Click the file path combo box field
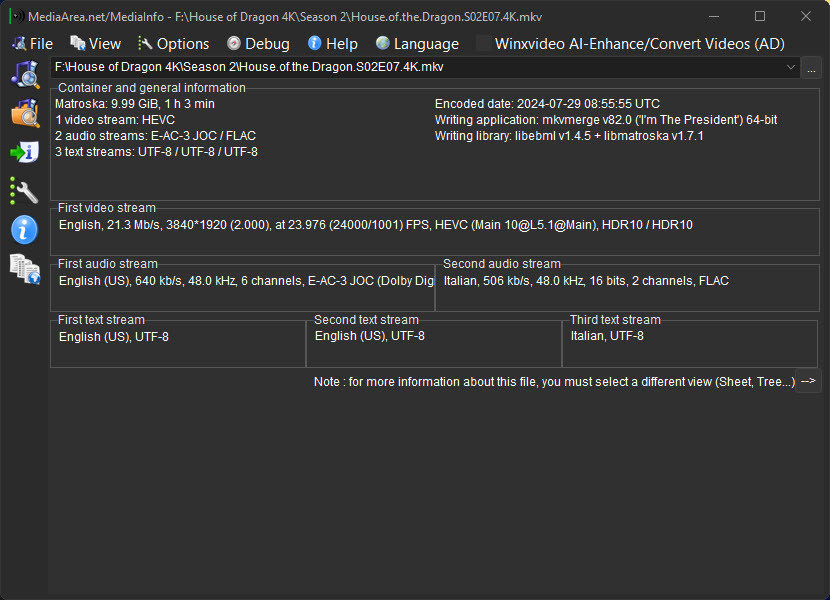The image size is (830, 600). pyautogui.click(x=425, y=67)
